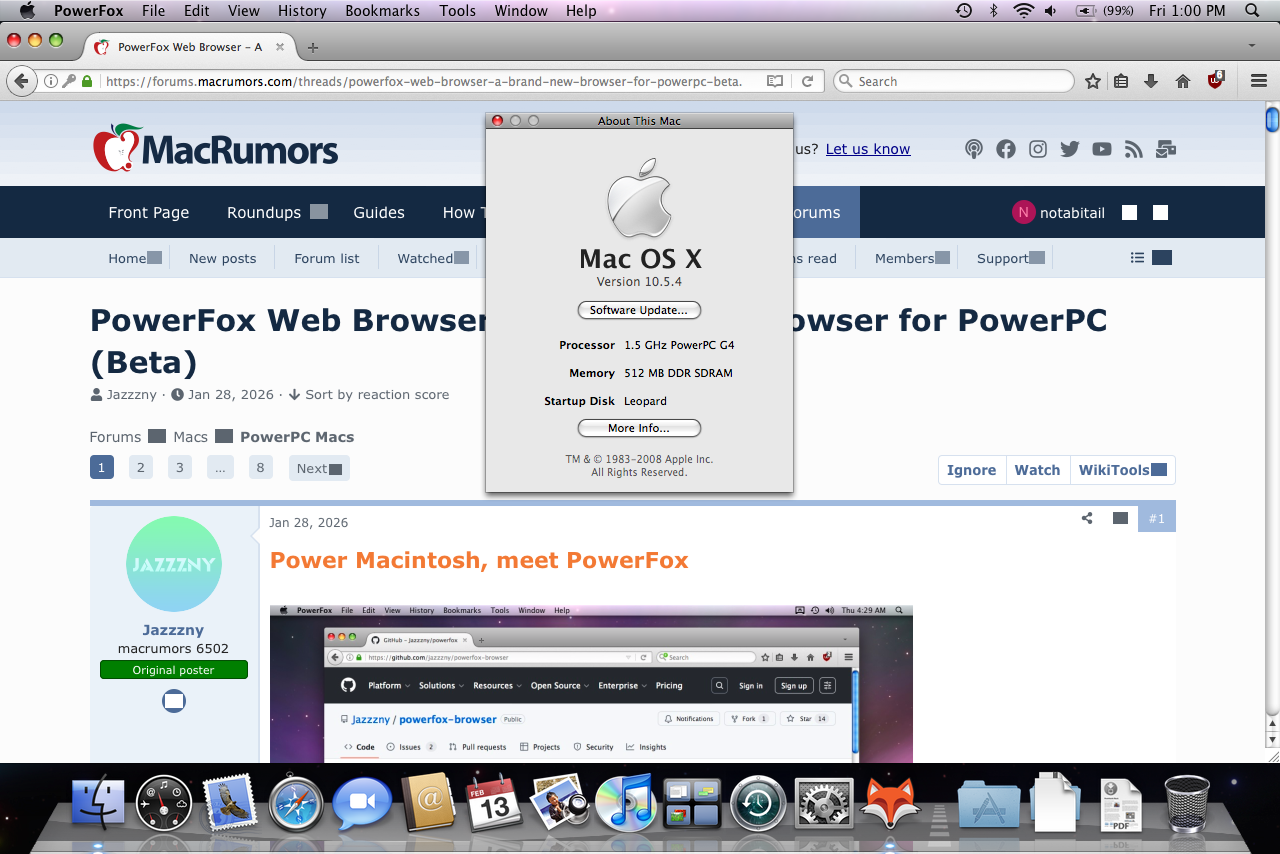Viewport: 1280px width, 854px height.
Task: Expand the Watched dropdown
Action: click(x=462, y=258)
